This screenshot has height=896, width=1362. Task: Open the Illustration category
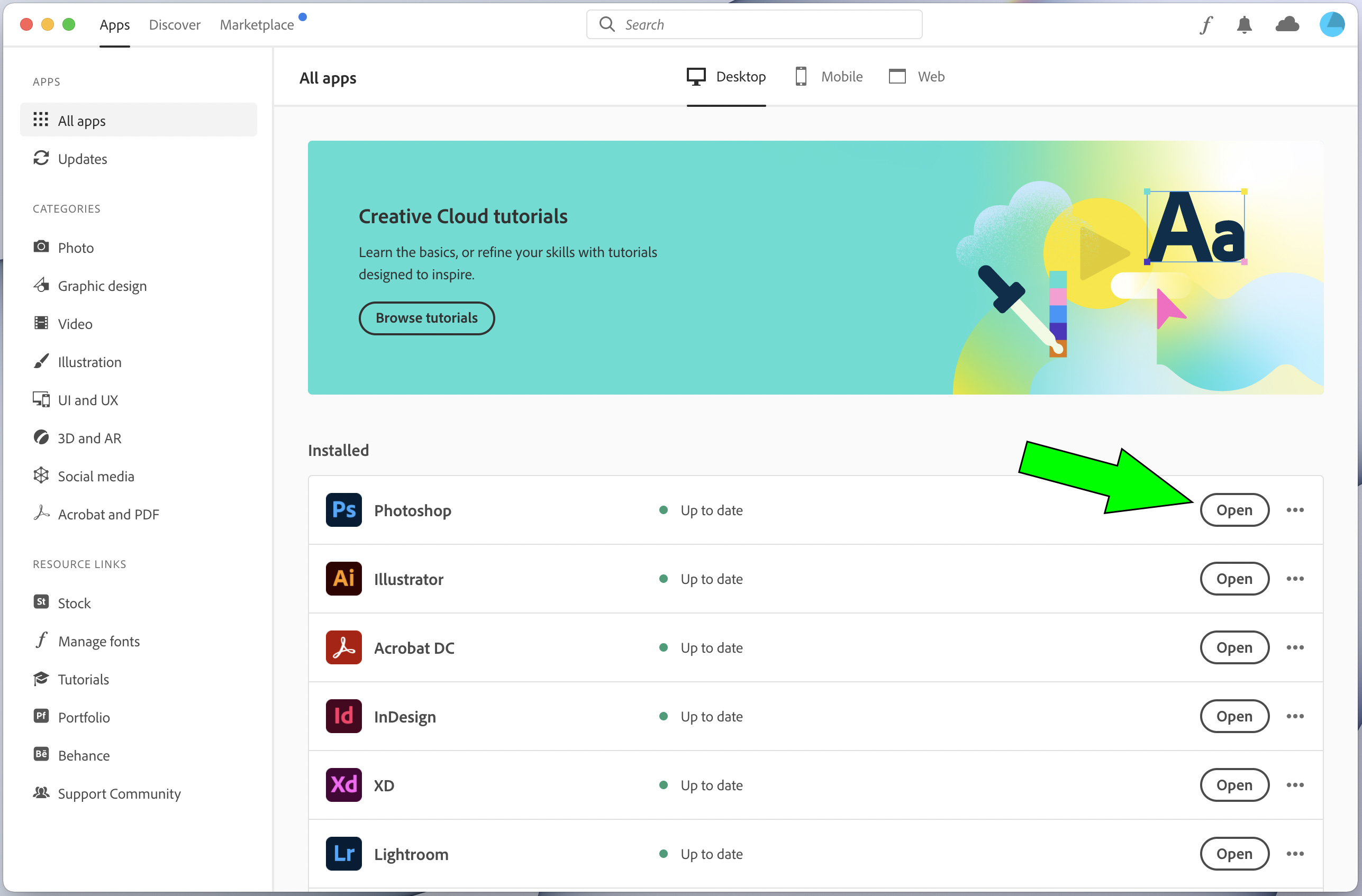pyautogui.click(x=77, y=362)
